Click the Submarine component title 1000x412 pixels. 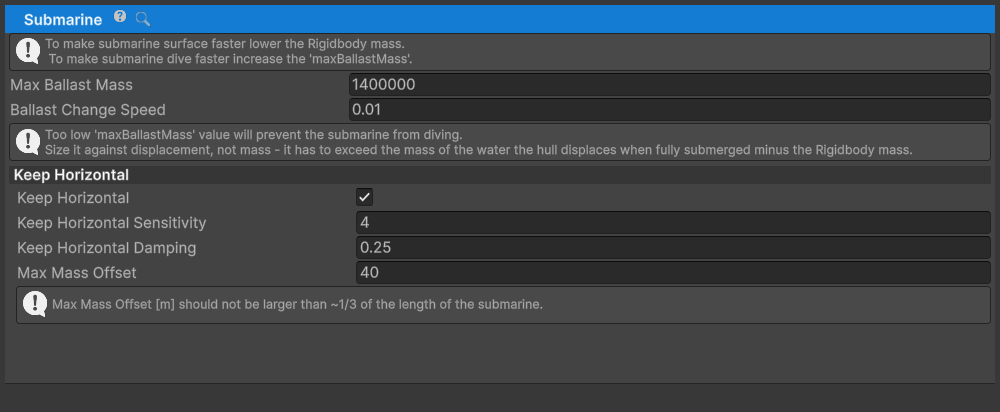coord(63,20)
